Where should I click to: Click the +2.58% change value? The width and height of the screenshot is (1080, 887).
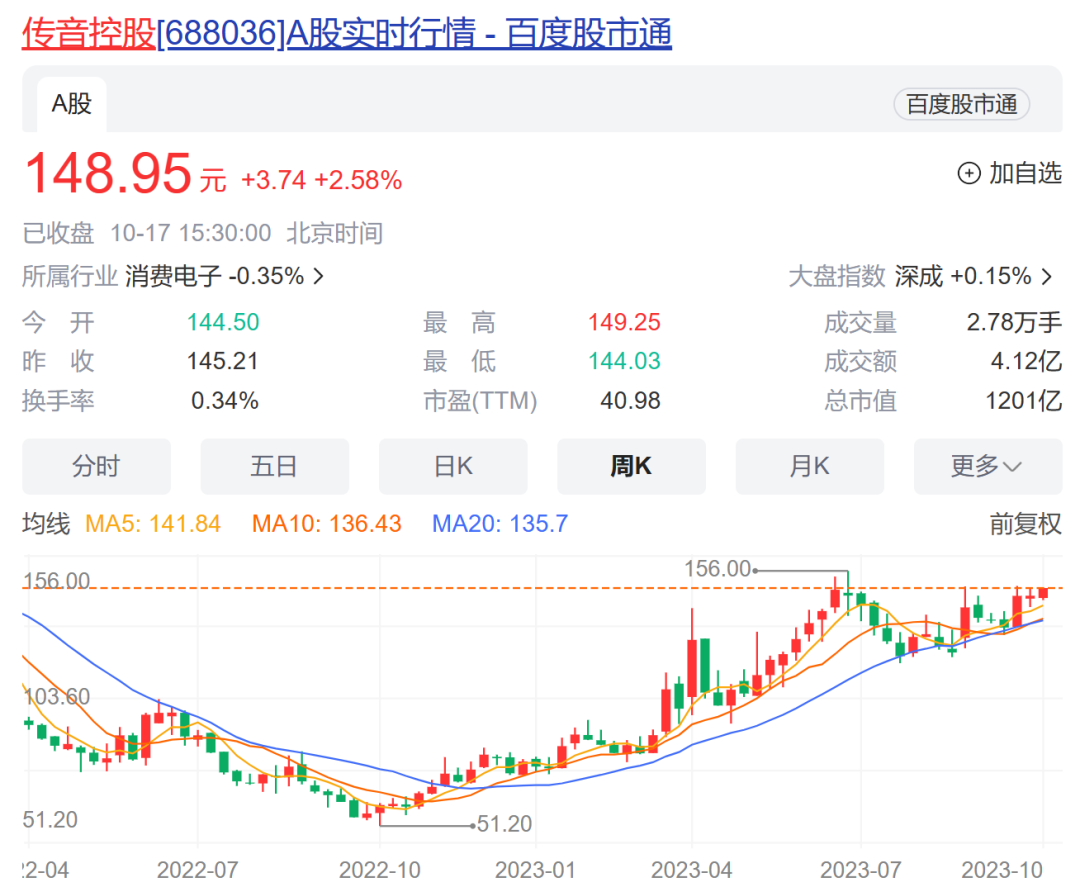(358, 180)
